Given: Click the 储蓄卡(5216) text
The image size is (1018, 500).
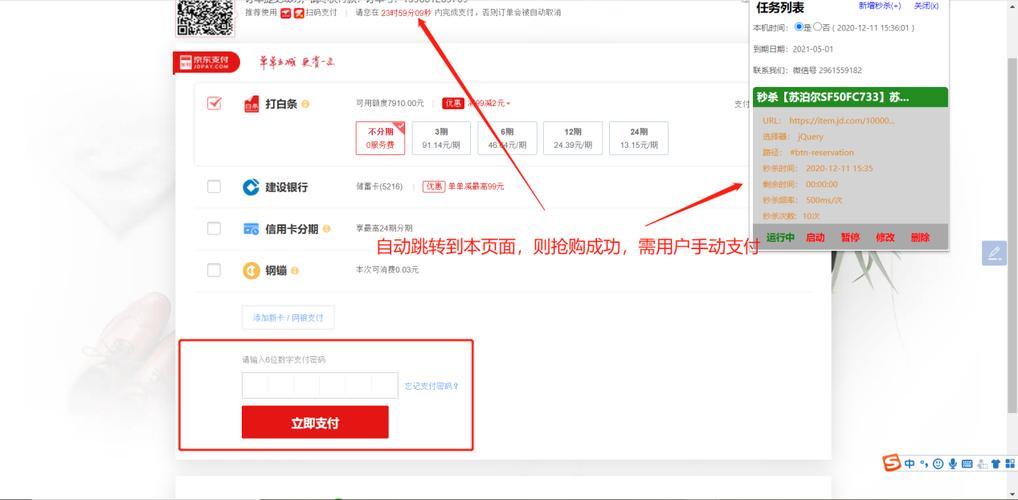Looking at the screenshot, I should click(x=379, y=186).
